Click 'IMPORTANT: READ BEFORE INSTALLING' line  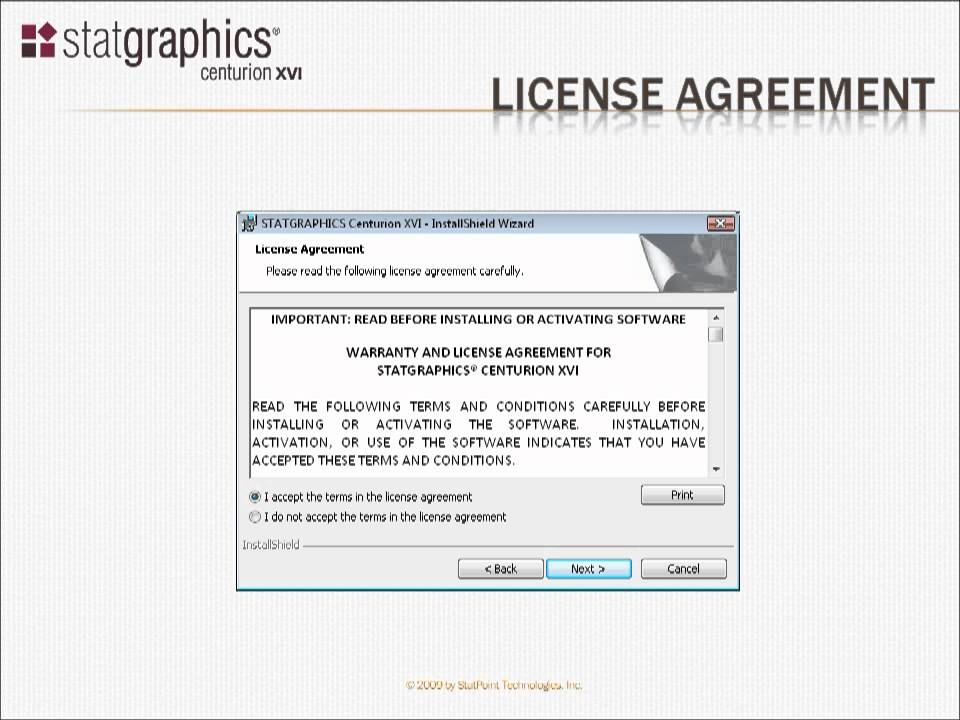pos(478,320)
